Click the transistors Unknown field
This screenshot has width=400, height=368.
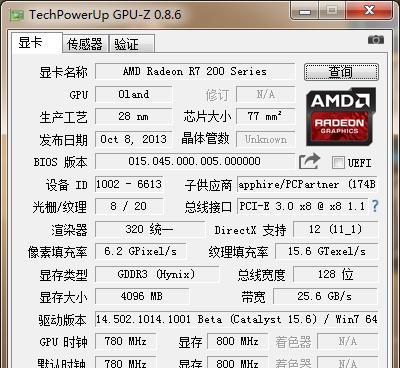click(266, 139)
